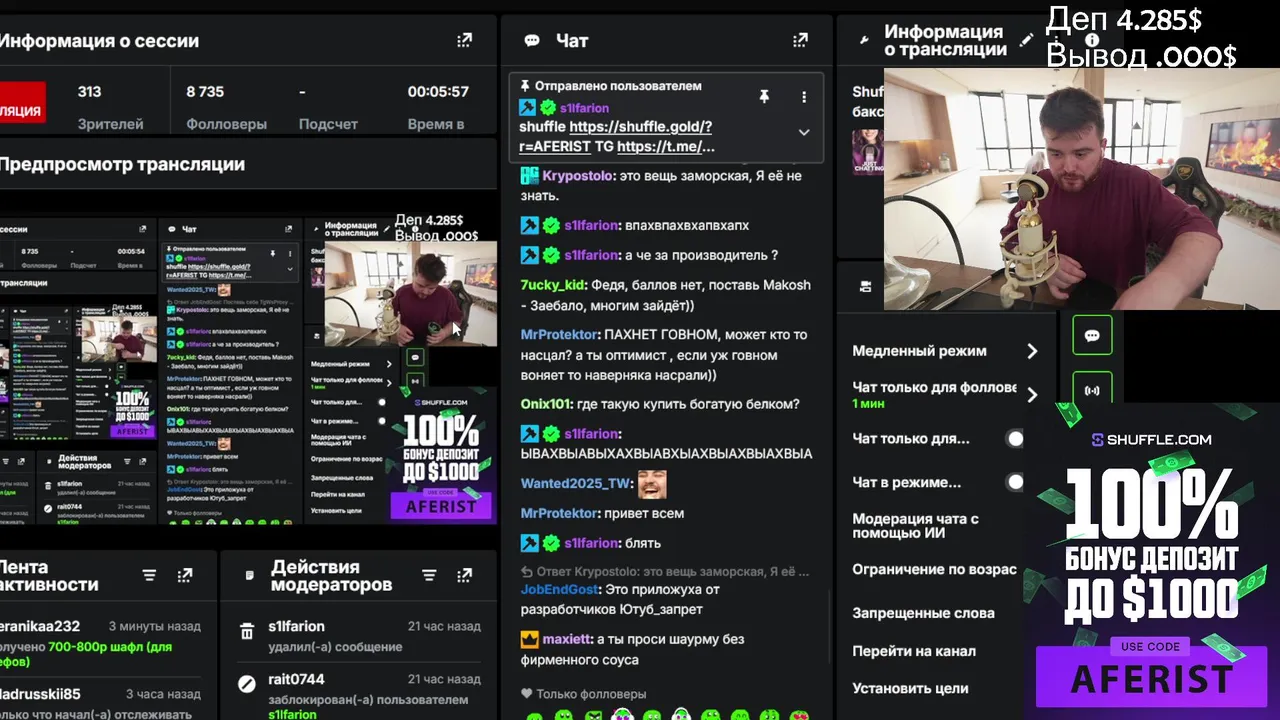
Task: Unpin the pinned chat message
Action: coord(764,97)
